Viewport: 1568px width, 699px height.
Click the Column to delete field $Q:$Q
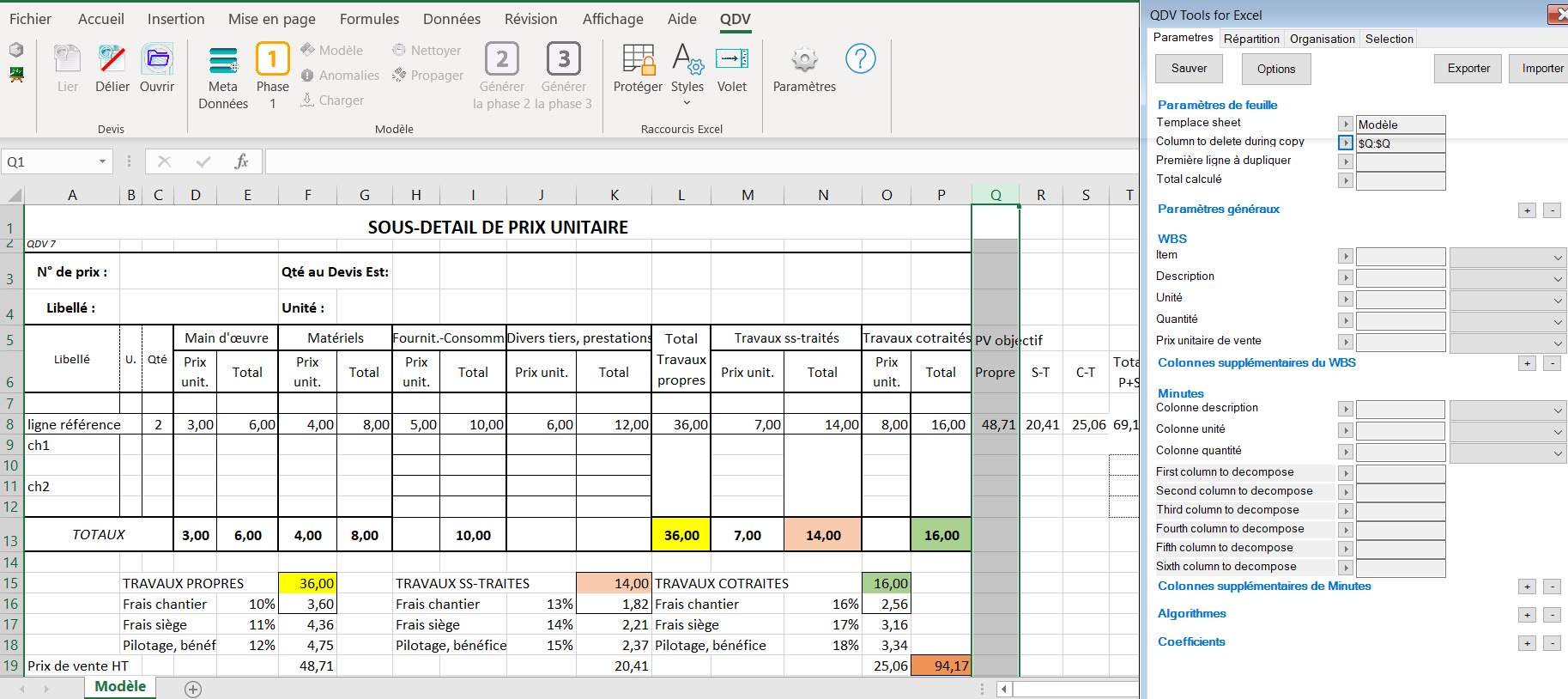point(1401,143)
